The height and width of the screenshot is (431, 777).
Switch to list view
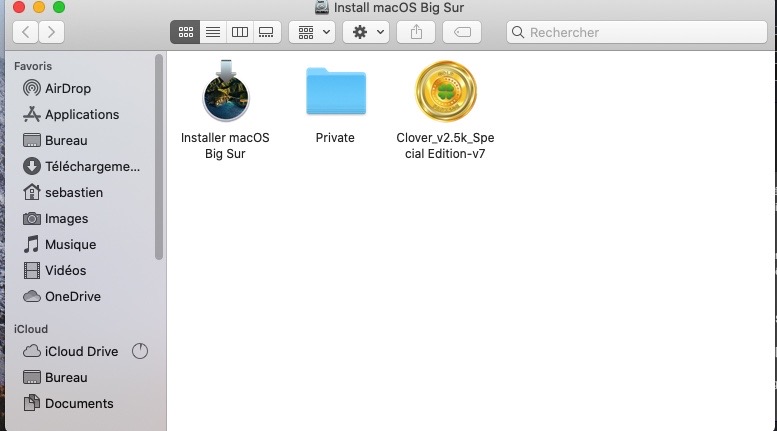pyautogui.click(x=213, y=32)
